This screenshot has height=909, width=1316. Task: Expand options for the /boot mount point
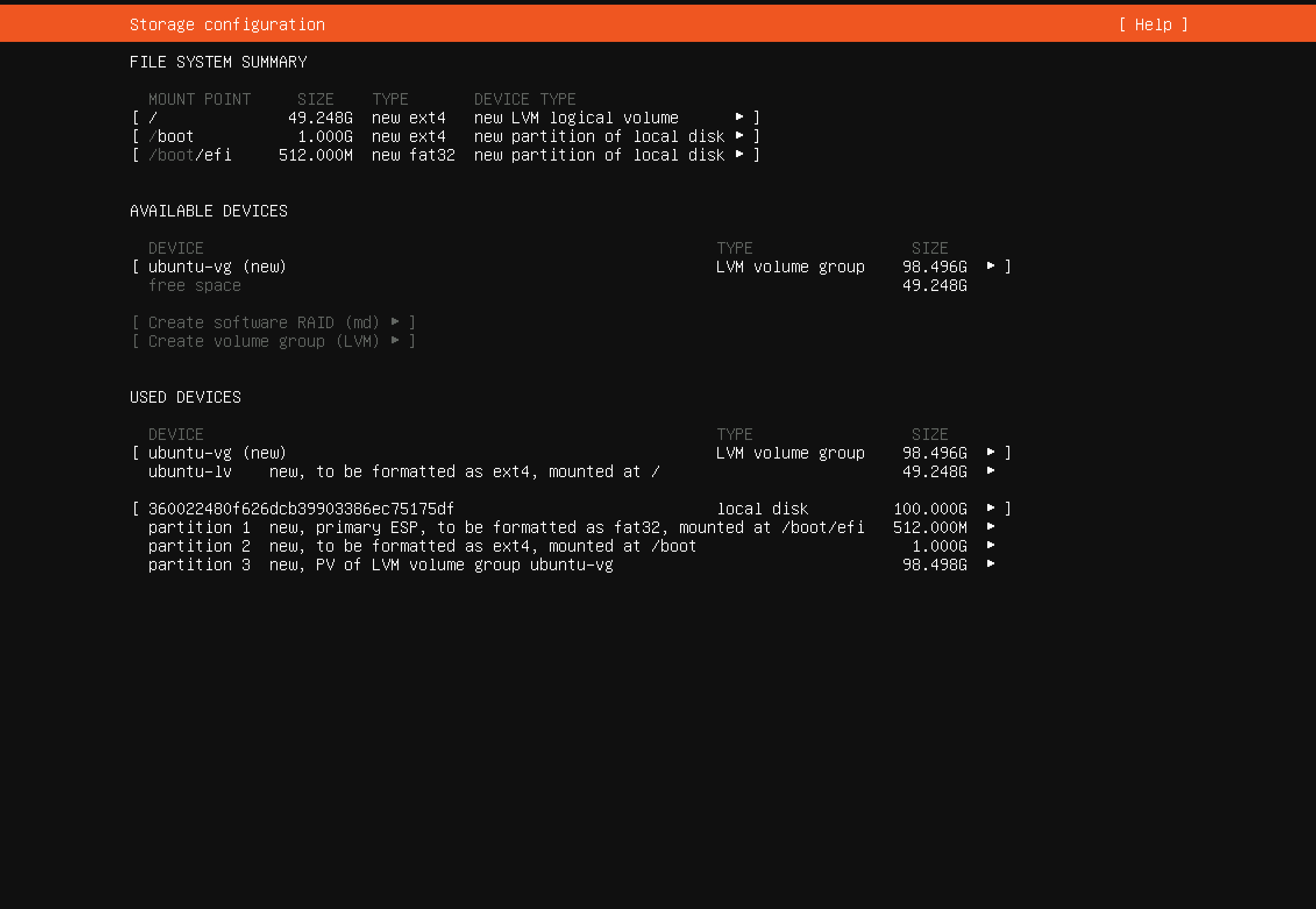pos(739,136)
